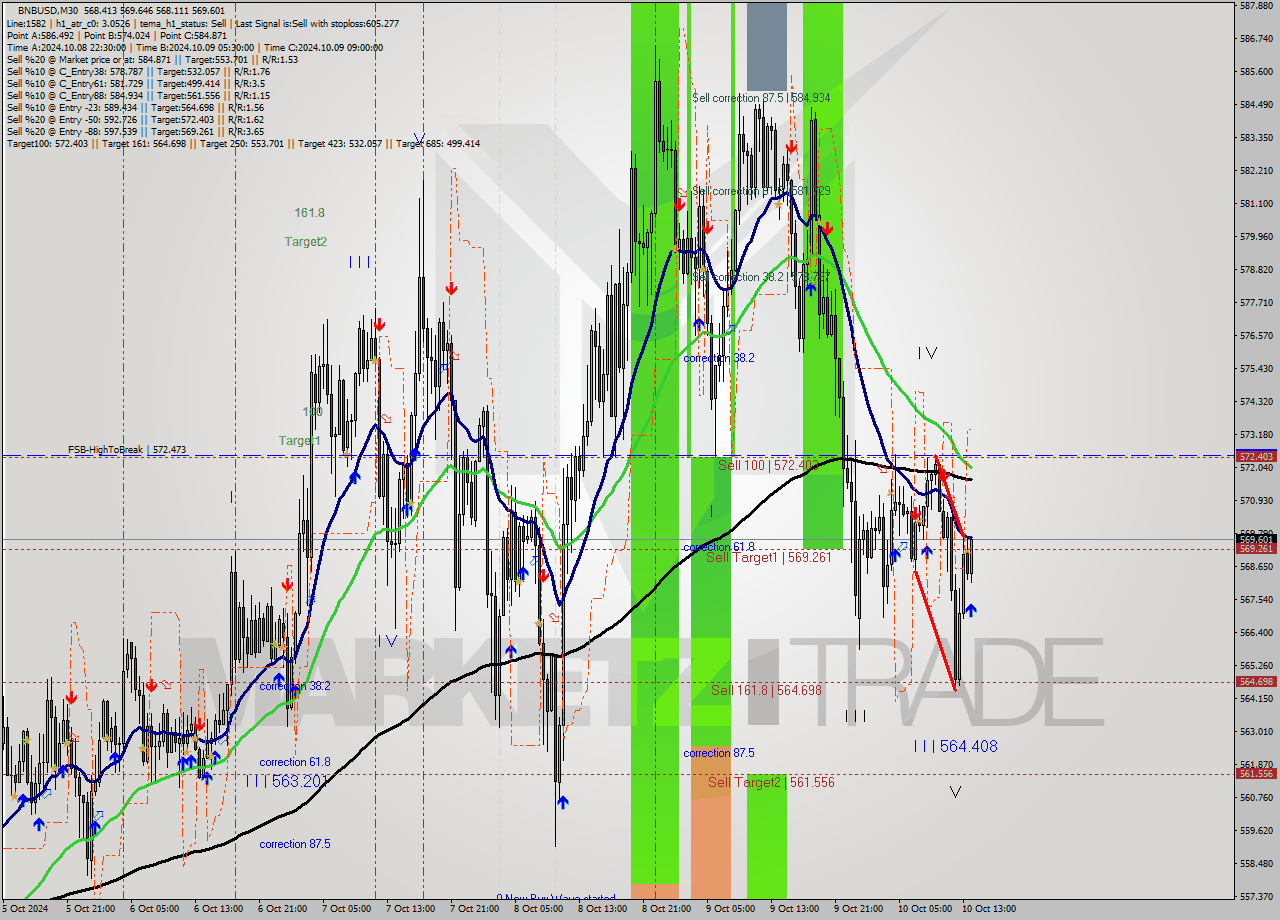
Task: Click the current price tag 569.601
Action: pyautogui.click(x=1256, y=539)
